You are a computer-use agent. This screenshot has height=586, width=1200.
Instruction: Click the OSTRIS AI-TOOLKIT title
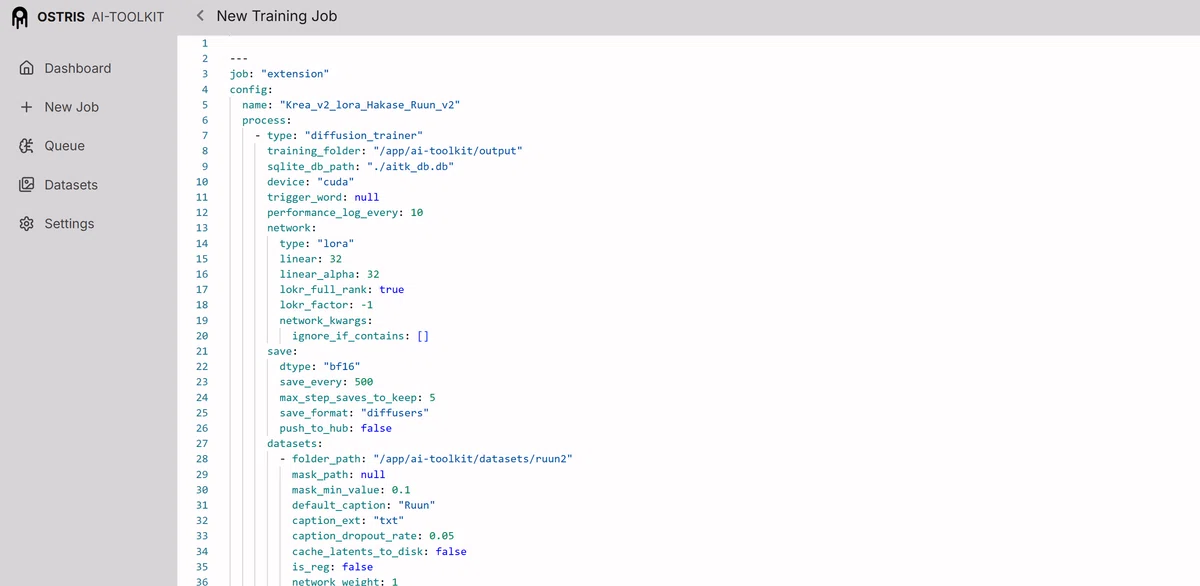(x=100, y=17)
